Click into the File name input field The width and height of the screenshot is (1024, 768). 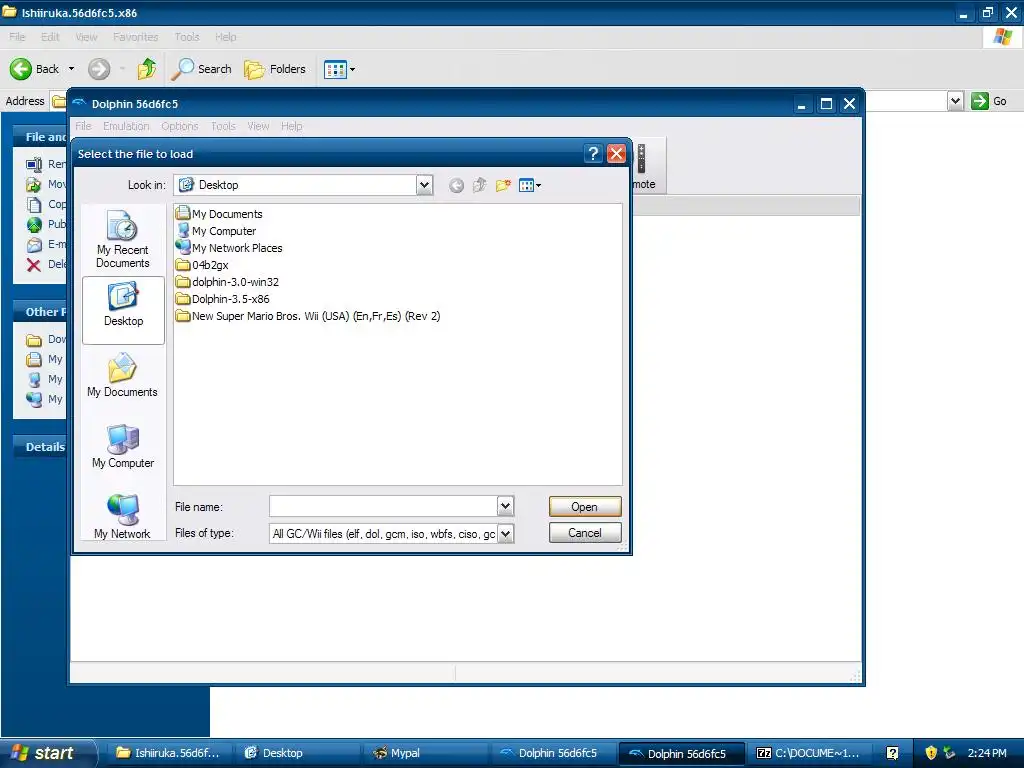coord(383,505)
